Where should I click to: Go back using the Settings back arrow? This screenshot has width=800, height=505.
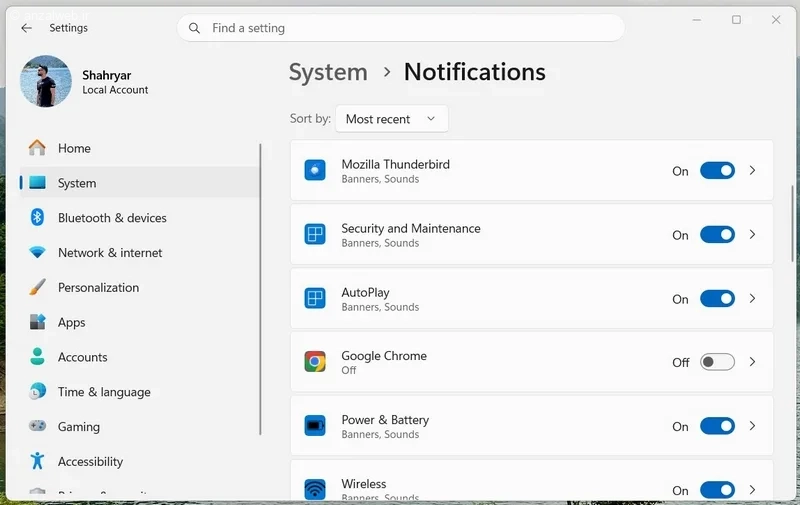(x=27, y=28)
